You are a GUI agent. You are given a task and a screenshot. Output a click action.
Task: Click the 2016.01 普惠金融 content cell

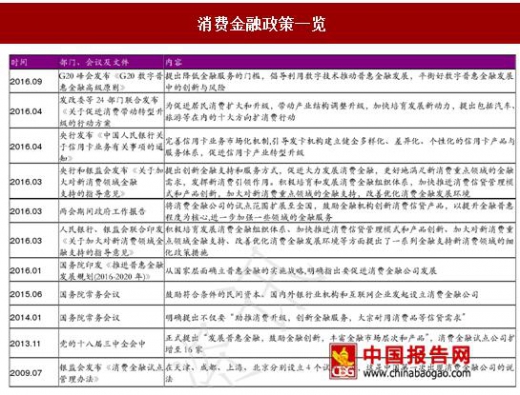[x=340, y=270]
